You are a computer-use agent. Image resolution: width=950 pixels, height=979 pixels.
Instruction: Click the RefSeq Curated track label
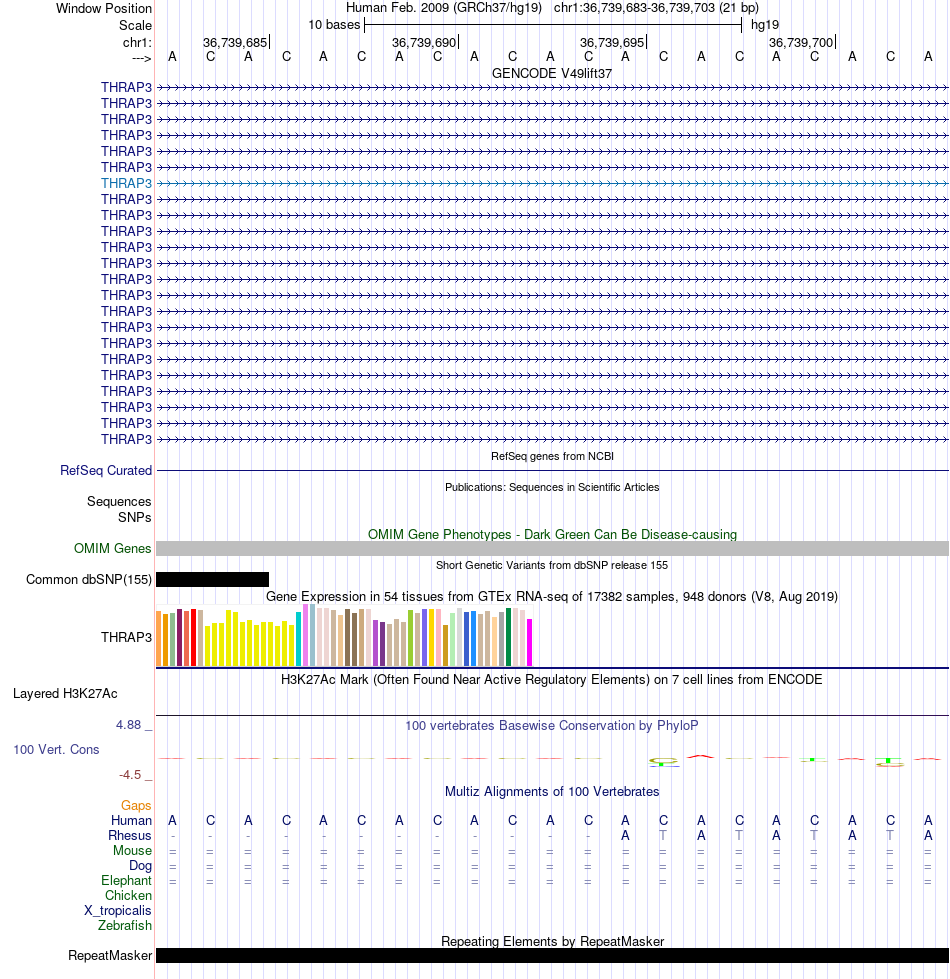pos(106,470)
